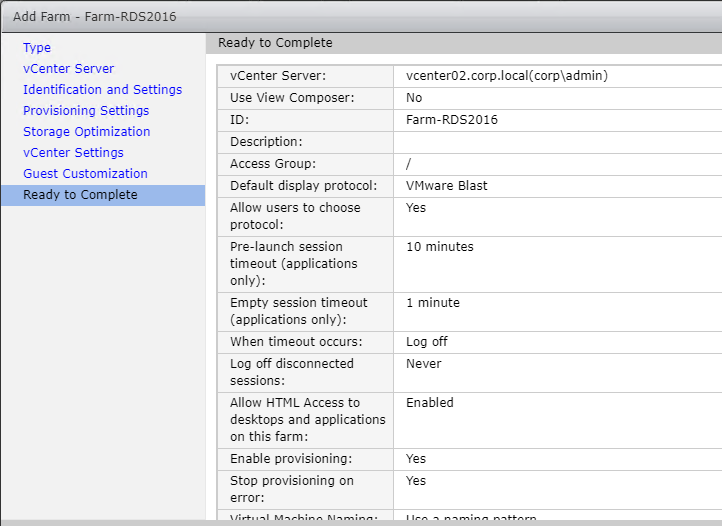Image resolution: width=722 pixels, height=526 pixels.
Task: Select the Ready to Complete sidebar step
Action: point(103,195)
